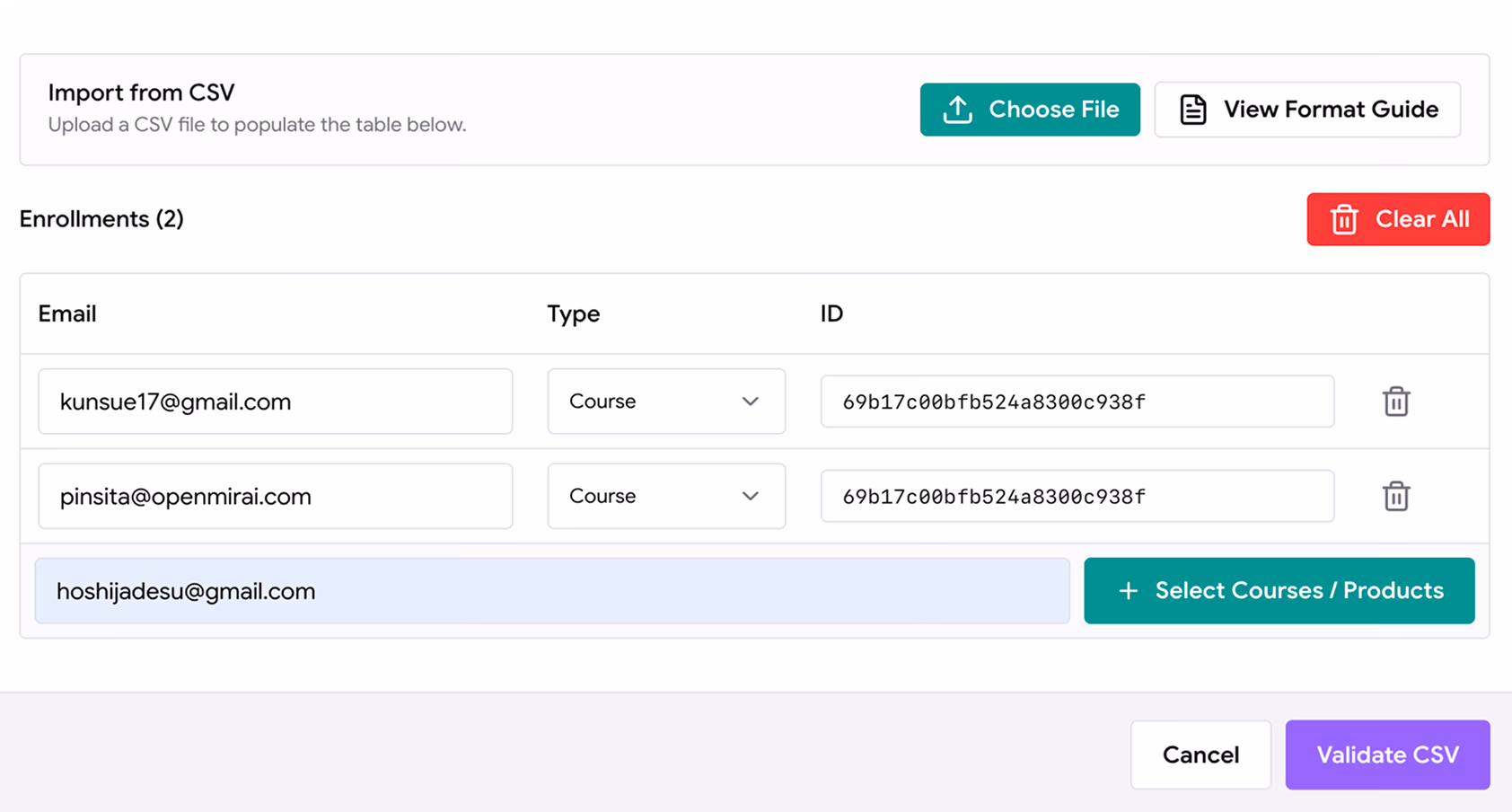1512x812 pixels.
Task: Delete the kunsue17@gmail.com enrollment row
Action: [x=1396, y=402]
